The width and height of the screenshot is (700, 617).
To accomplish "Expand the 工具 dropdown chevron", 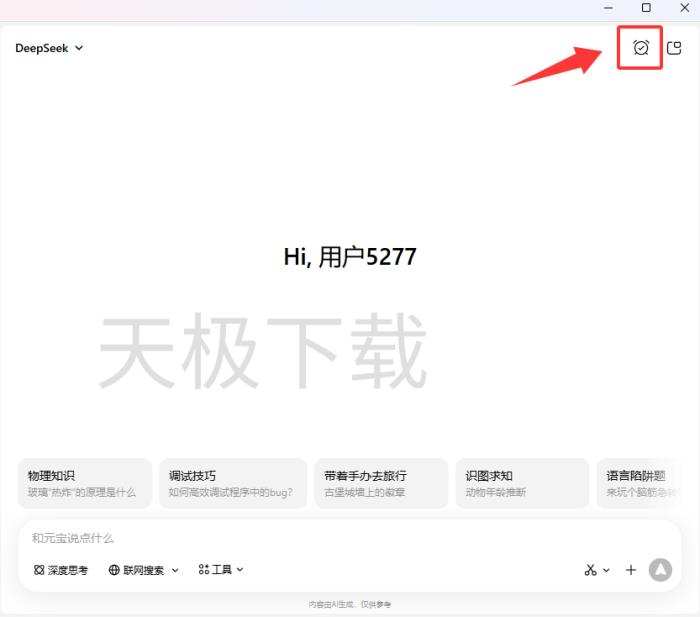I will click(x=240, y=570).
